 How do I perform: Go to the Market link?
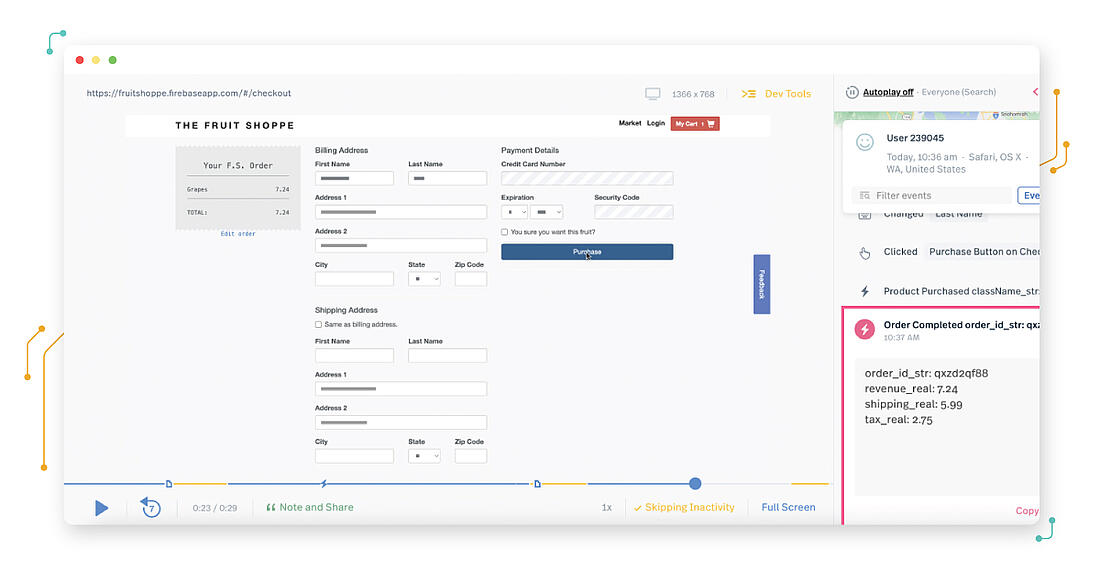pos(630,123)
